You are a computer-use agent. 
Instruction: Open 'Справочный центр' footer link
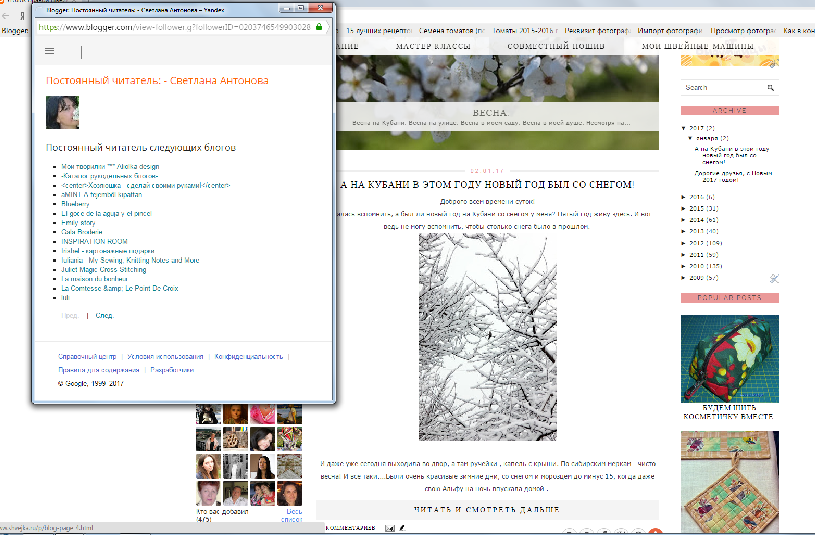click(87, 357)
